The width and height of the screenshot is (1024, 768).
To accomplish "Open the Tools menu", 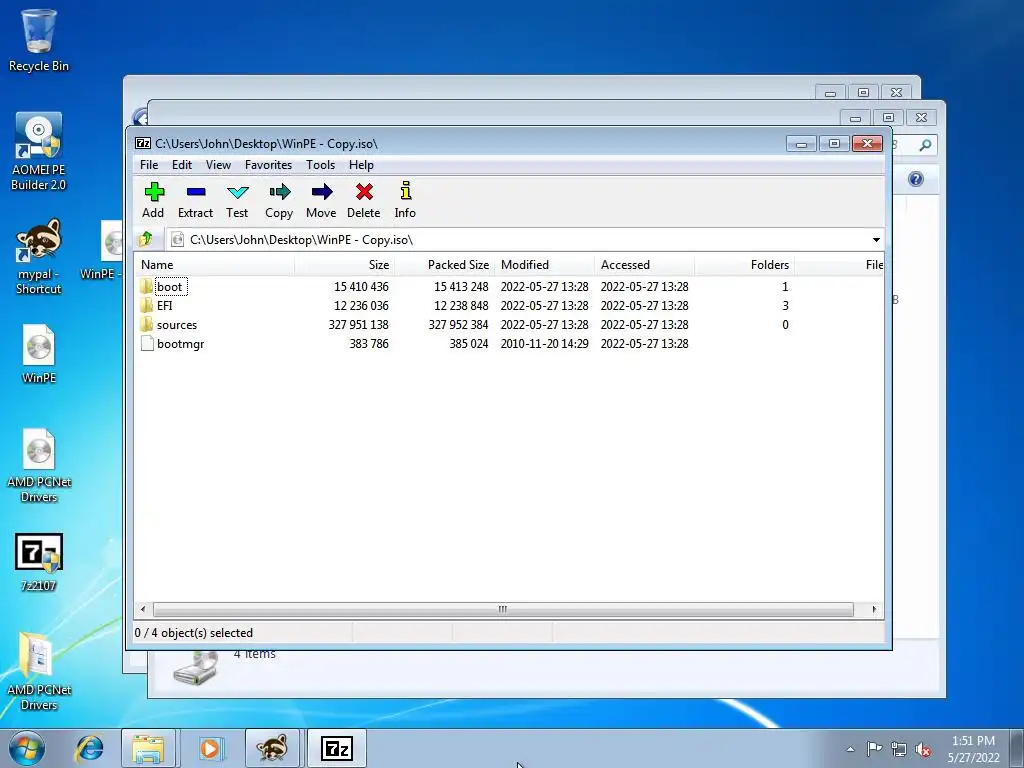I will point(320,165).
